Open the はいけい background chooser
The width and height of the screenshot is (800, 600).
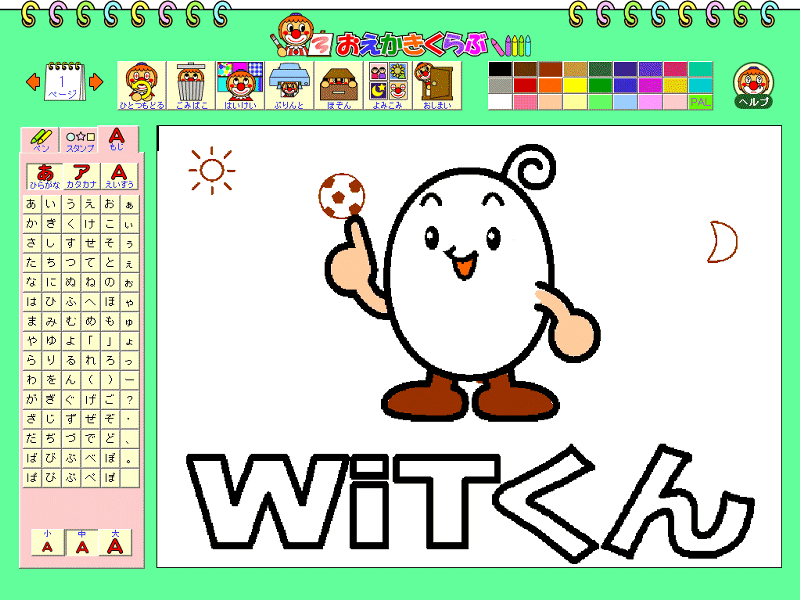(240, 86)
